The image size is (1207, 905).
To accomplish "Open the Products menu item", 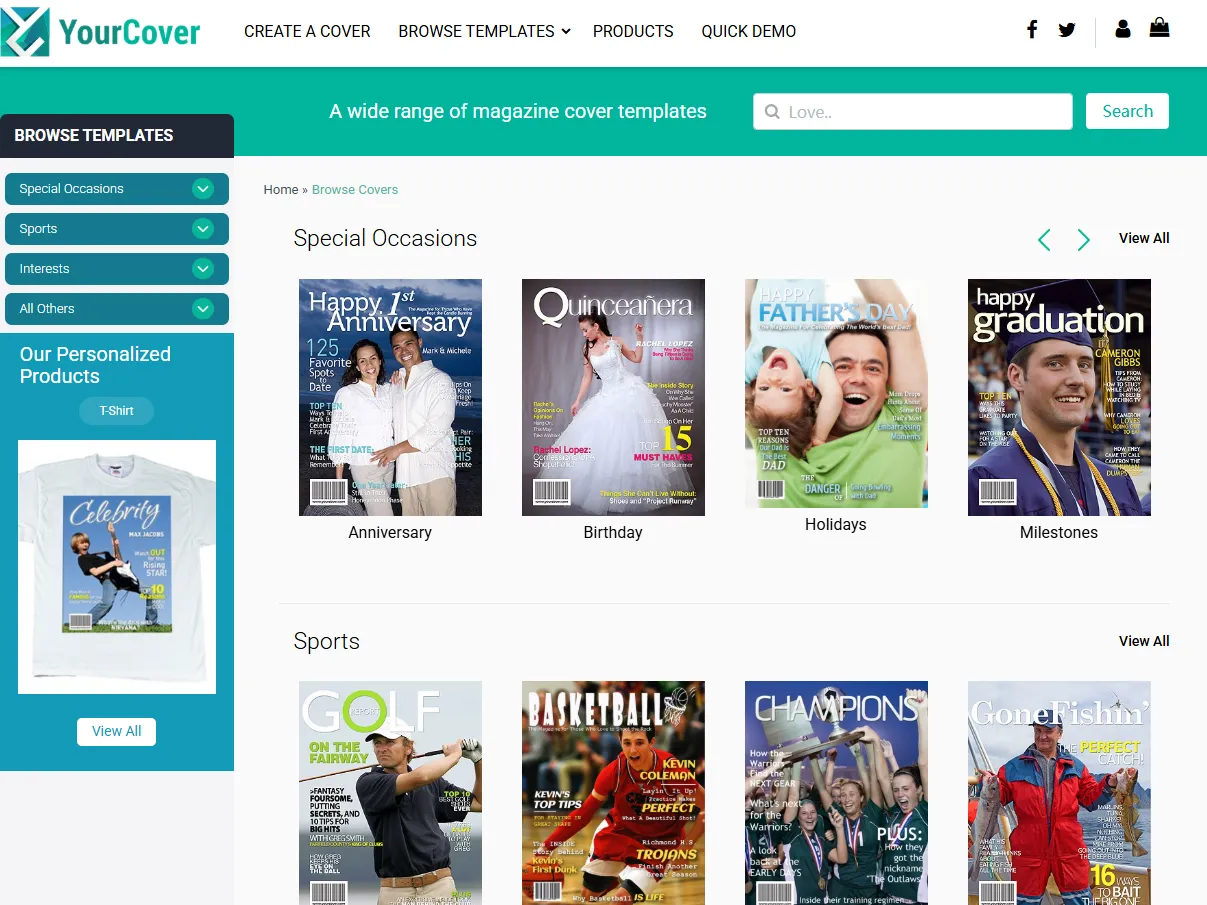I will coord(633,31).
